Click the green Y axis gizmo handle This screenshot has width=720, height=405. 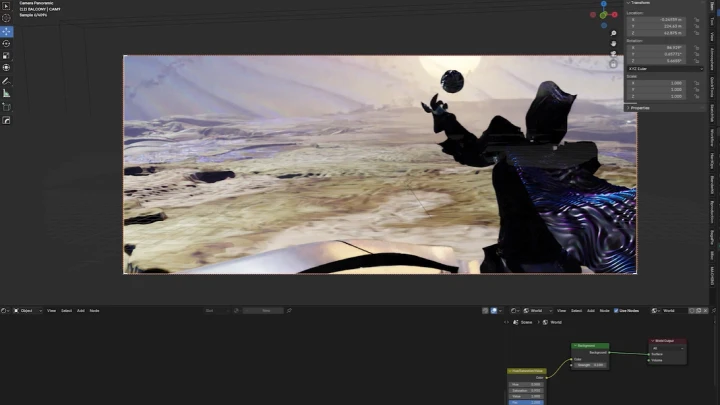tap(603, 15)
